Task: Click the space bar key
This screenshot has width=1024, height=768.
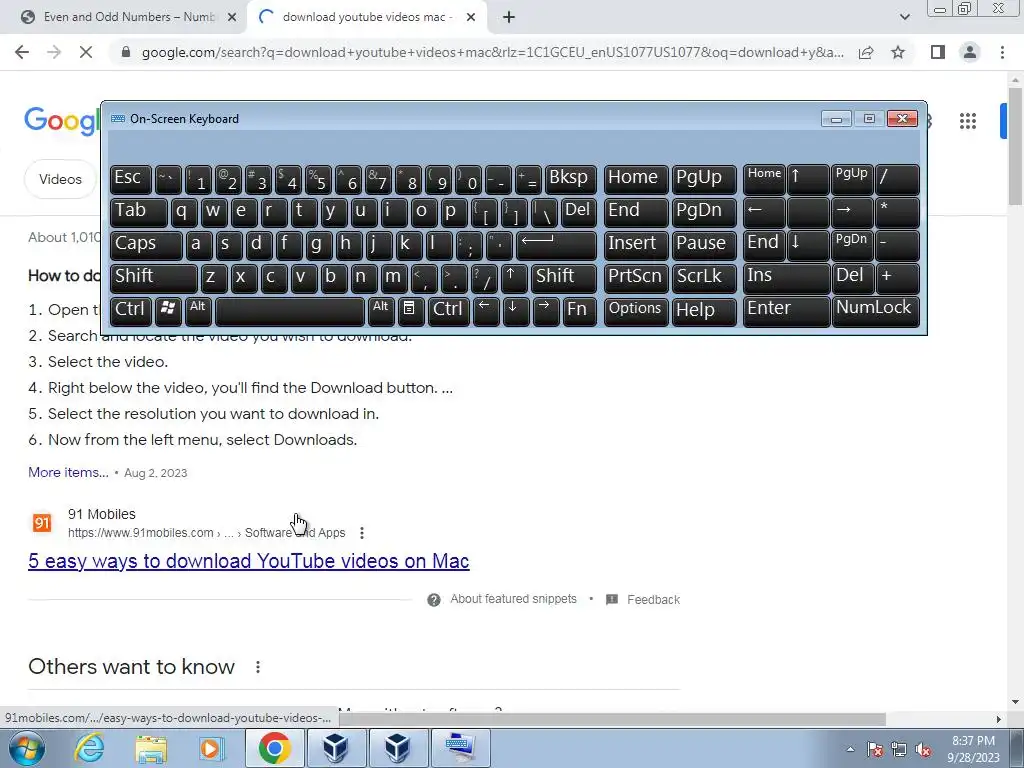Action: click(x=289, y=310)
